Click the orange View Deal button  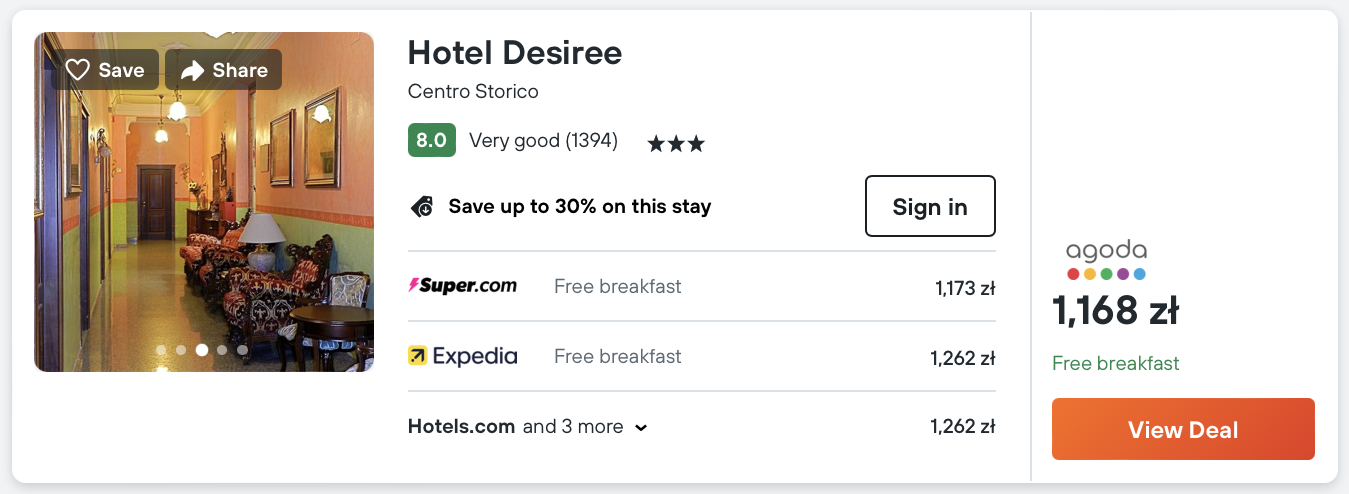(1183, 430)
